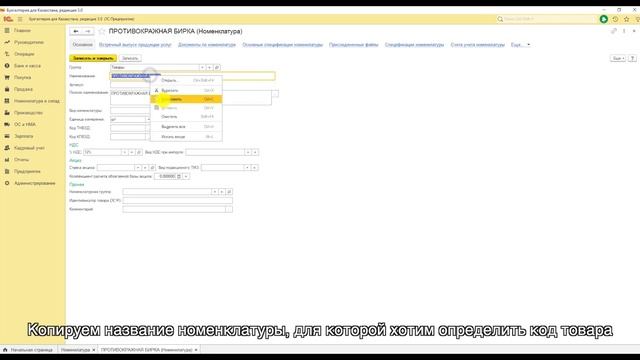This screenshot has width=640, height=360.
Task: Click the 1C logo in header
Action: pyautogui.click(x=8, y=19)
